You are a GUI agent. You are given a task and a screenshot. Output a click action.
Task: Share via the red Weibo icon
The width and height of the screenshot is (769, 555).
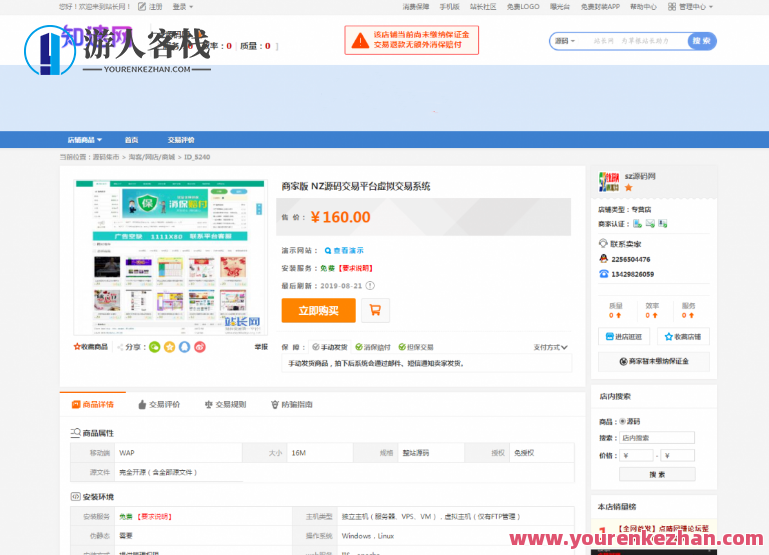(200, 347)
